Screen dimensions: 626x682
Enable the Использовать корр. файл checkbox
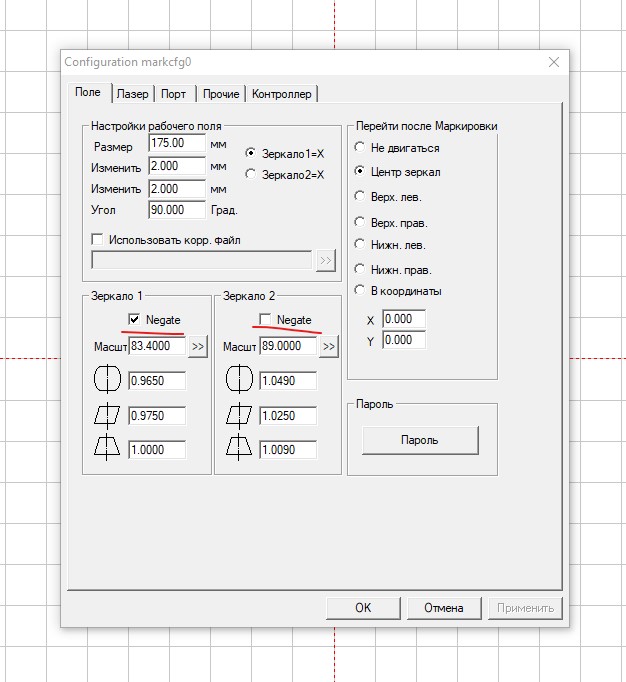click(x=97, y=240)
